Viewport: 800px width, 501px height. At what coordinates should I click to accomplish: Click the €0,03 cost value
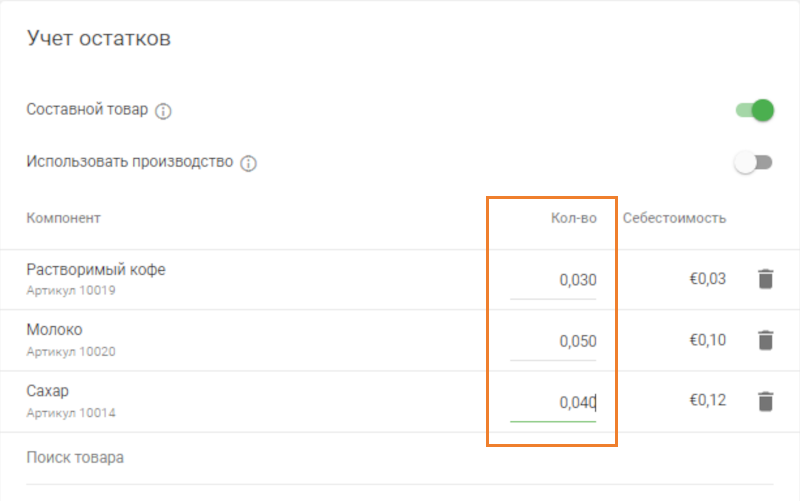(x=707, y=280)
